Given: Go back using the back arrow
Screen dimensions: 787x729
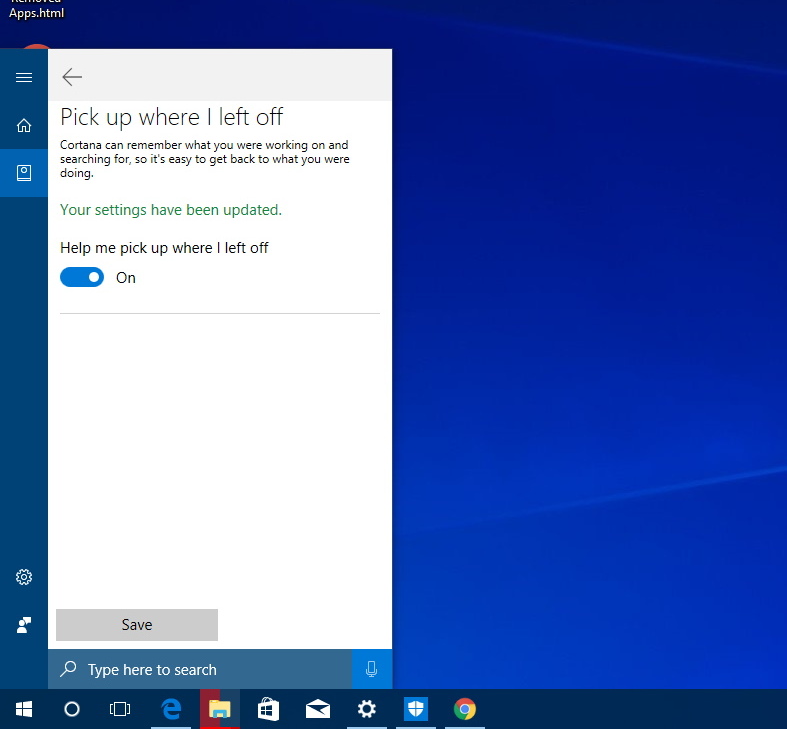Looking at the screenshot, I should pos(72,77).
